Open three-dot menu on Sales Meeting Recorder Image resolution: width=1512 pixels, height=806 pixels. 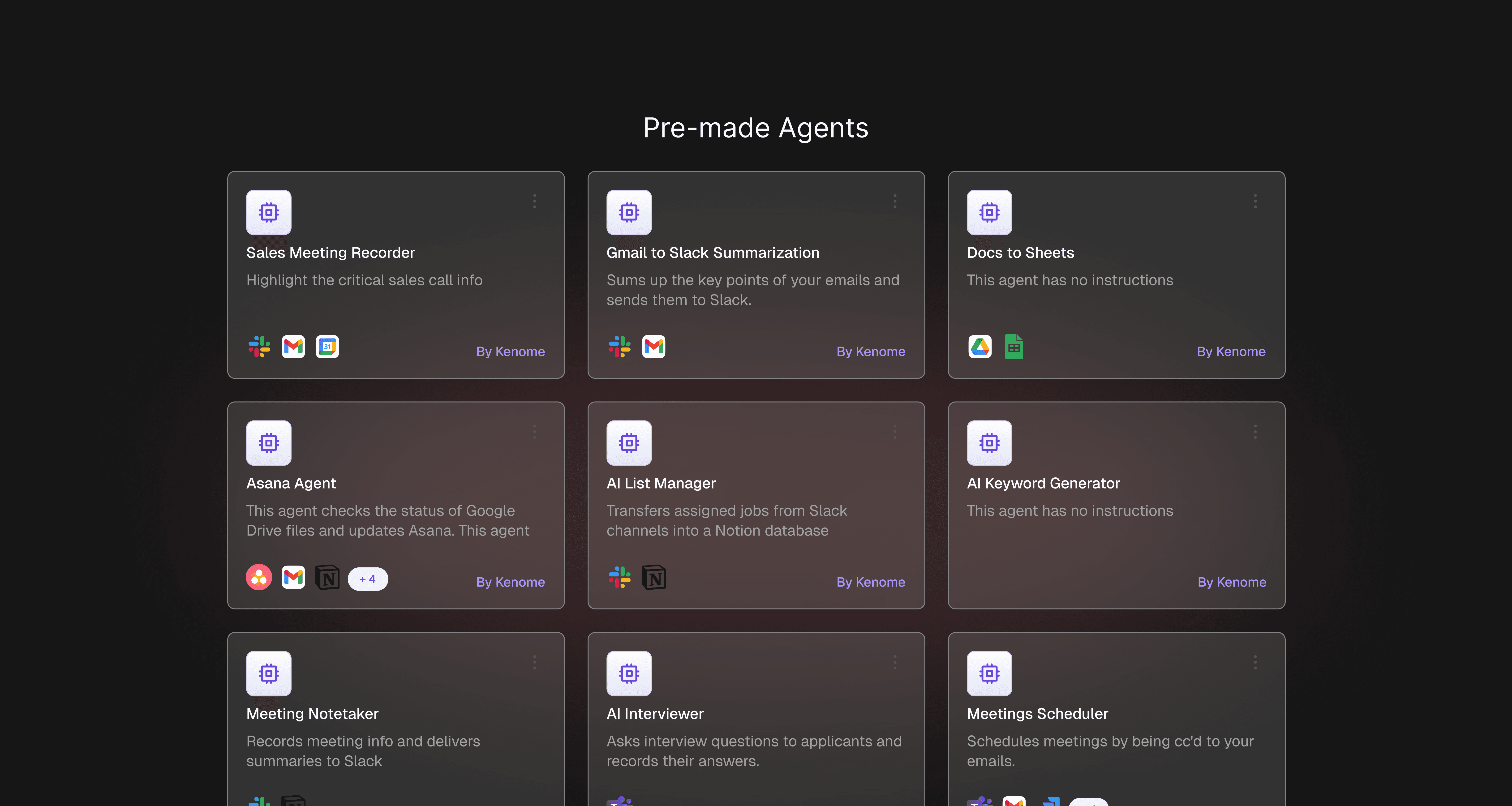pyautogui.click(x=534, y=201)
